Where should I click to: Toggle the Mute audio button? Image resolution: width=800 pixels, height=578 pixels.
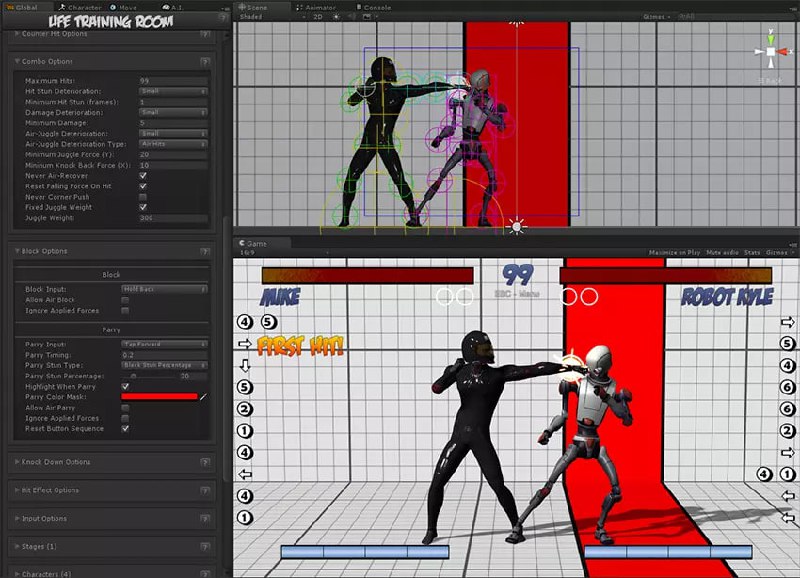tap(723, 253)
